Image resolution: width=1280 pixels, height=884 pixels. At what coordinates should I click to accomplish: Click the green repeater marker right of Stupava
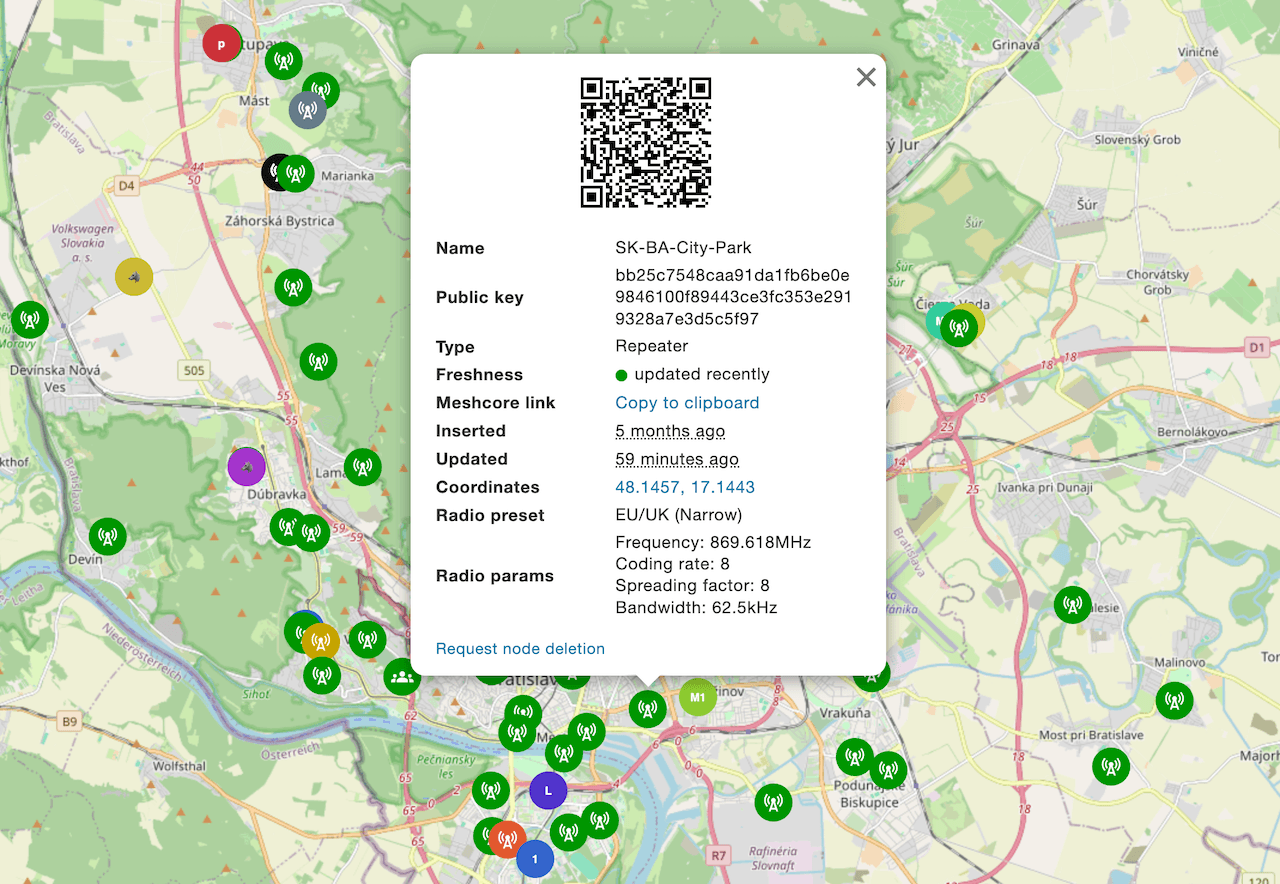pos(284,62)
